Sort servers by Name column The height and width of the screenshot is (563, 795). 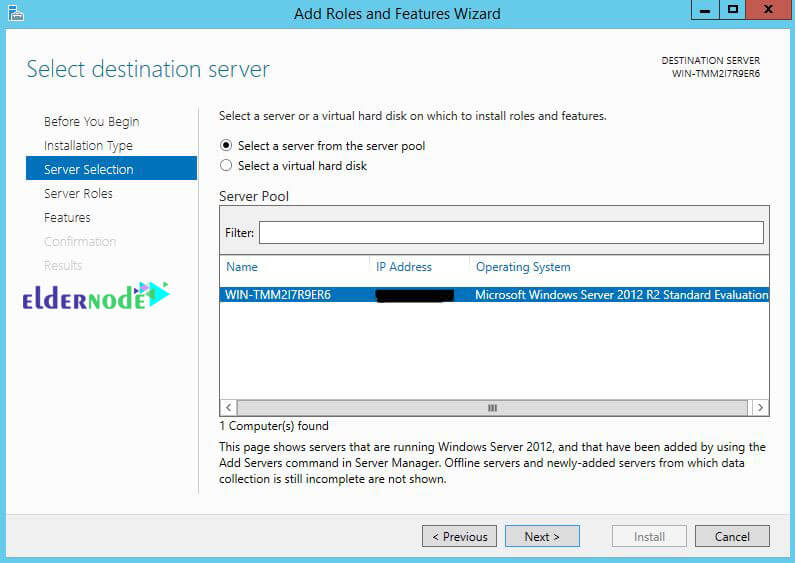tap(242, 267)
